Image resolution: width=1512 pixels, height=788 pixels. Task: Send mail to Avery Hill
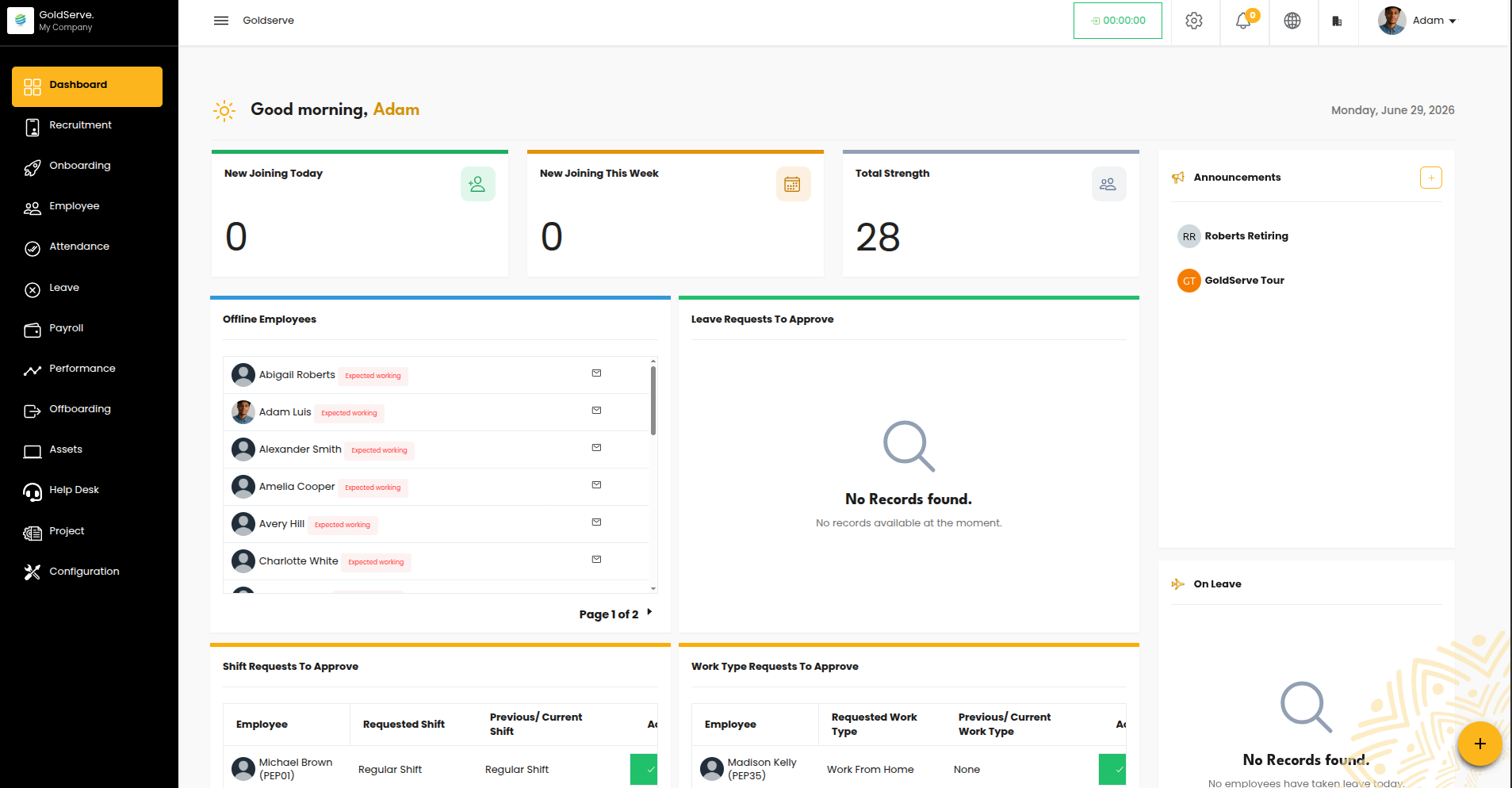tap(596, 522)
